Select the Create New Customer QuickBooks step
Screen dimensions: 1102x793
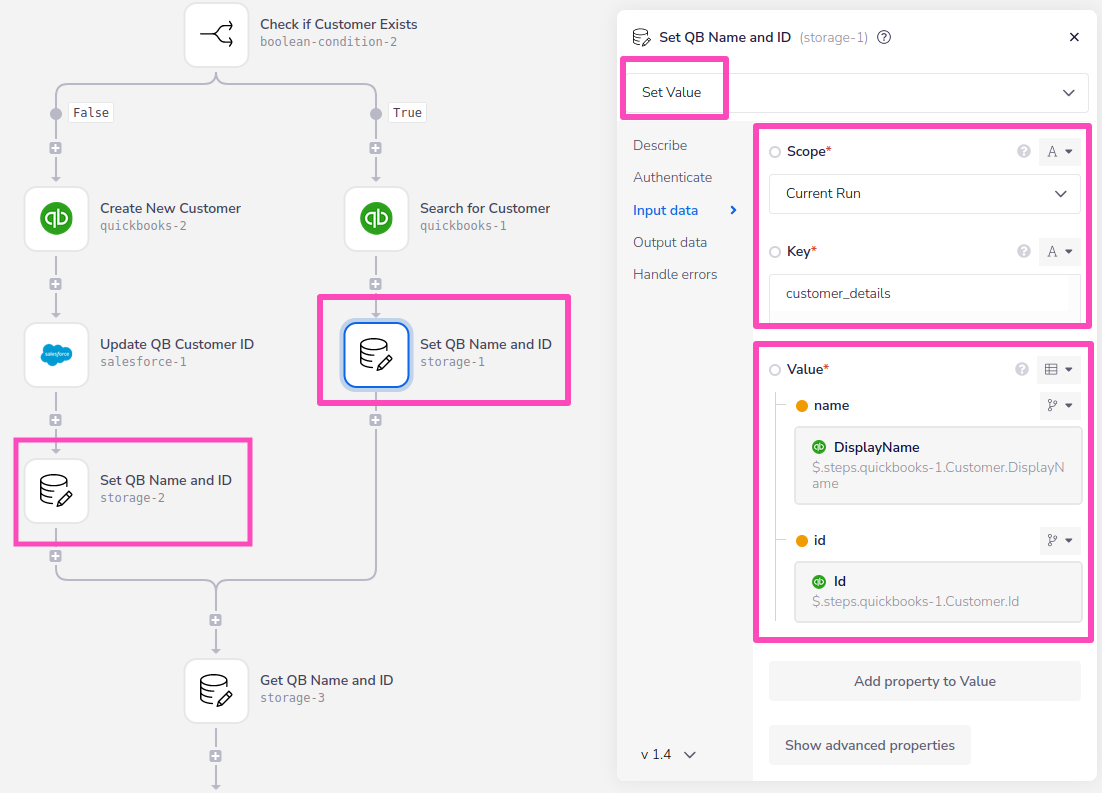(x=56, y=218)
